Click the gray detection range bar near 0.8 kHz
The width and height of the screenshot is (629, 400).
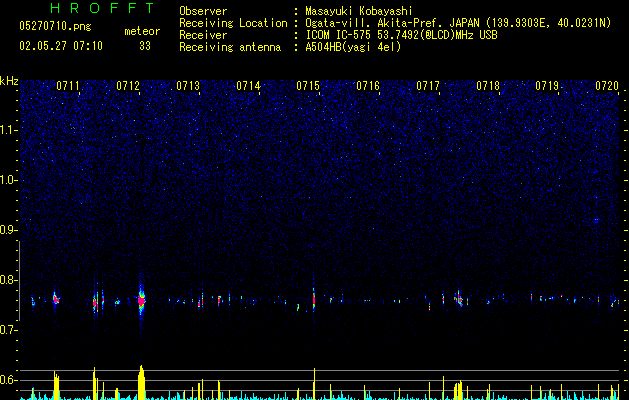coord(19,281)
